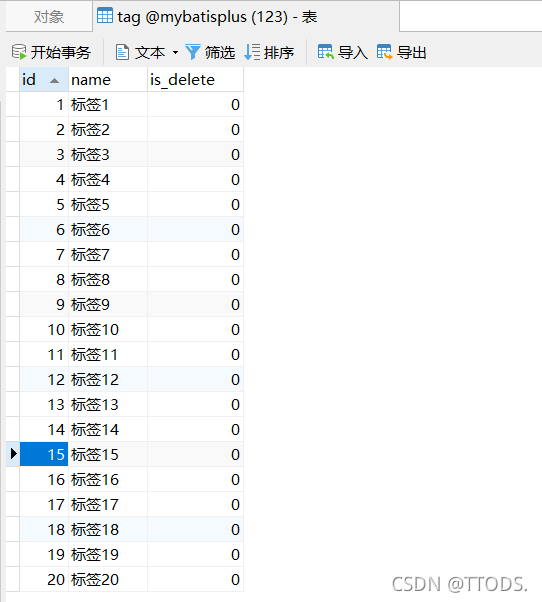The height and width of the screenshot is (602, 542).
Task: Select the cell containing 标签7
Action: (x=108, y=255)
